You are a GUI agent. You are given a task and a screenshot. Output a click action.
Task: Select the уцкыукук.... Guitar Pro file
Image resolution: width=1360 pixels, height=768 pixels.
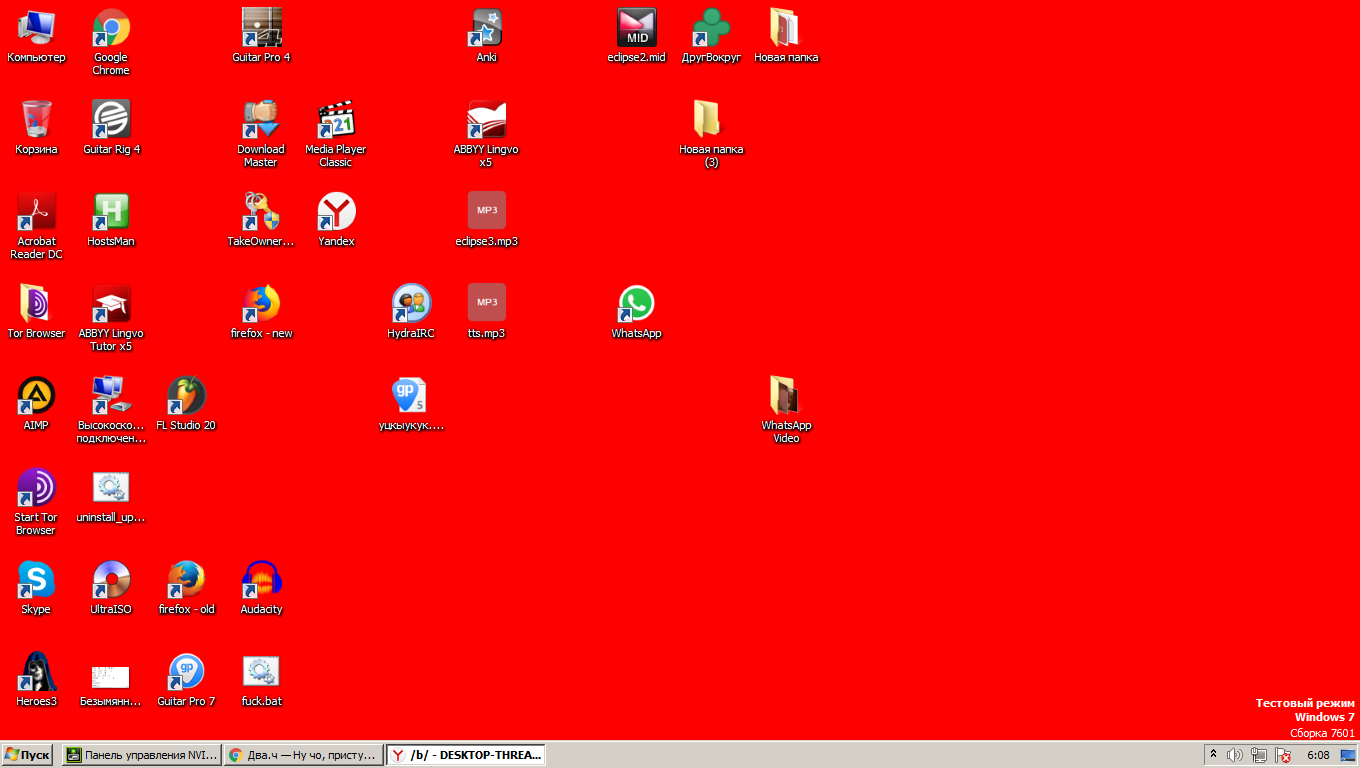tap(411, 396)
